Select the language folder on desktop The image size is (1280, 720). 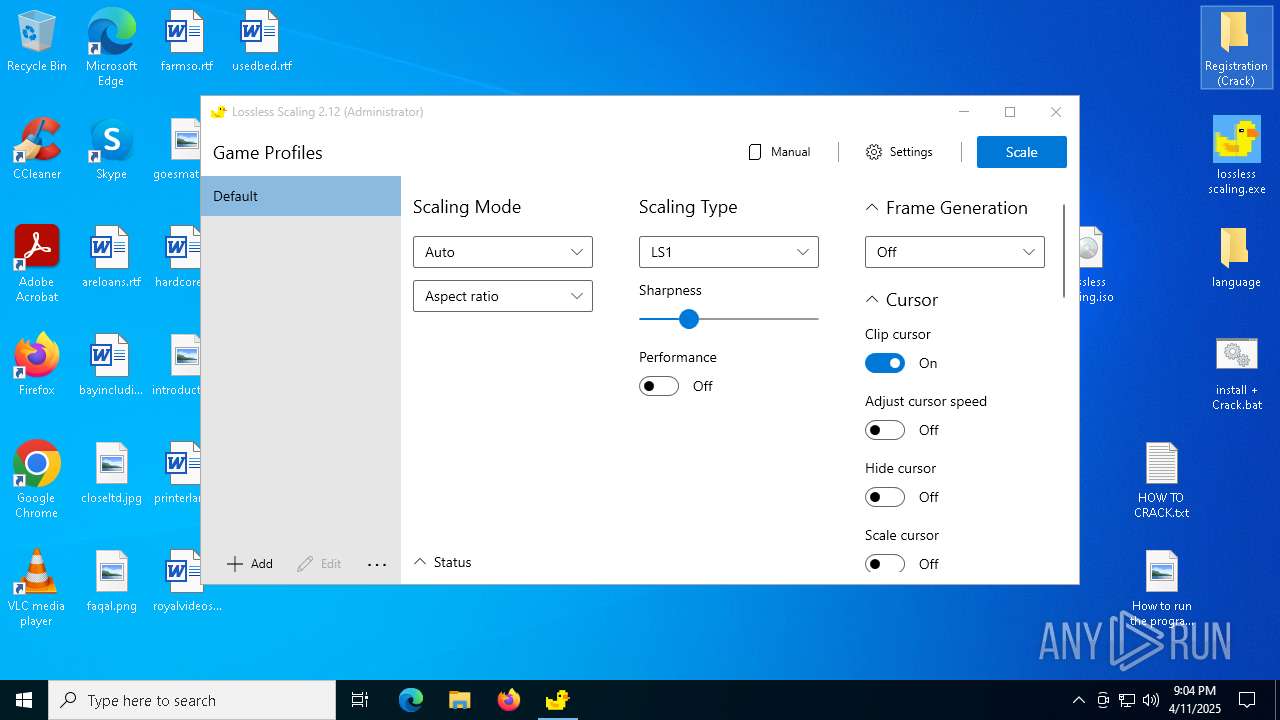(x=1236, y=258)
